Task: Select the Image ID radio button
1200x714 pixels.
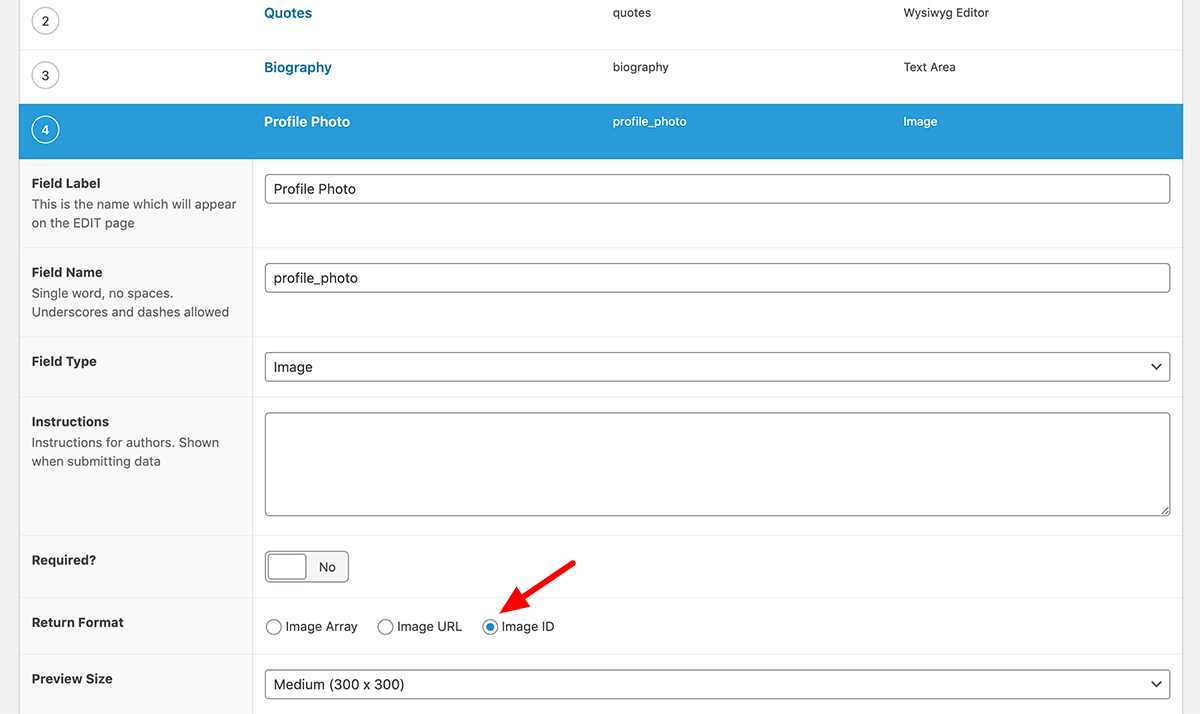Action: (x=490, y=627)
